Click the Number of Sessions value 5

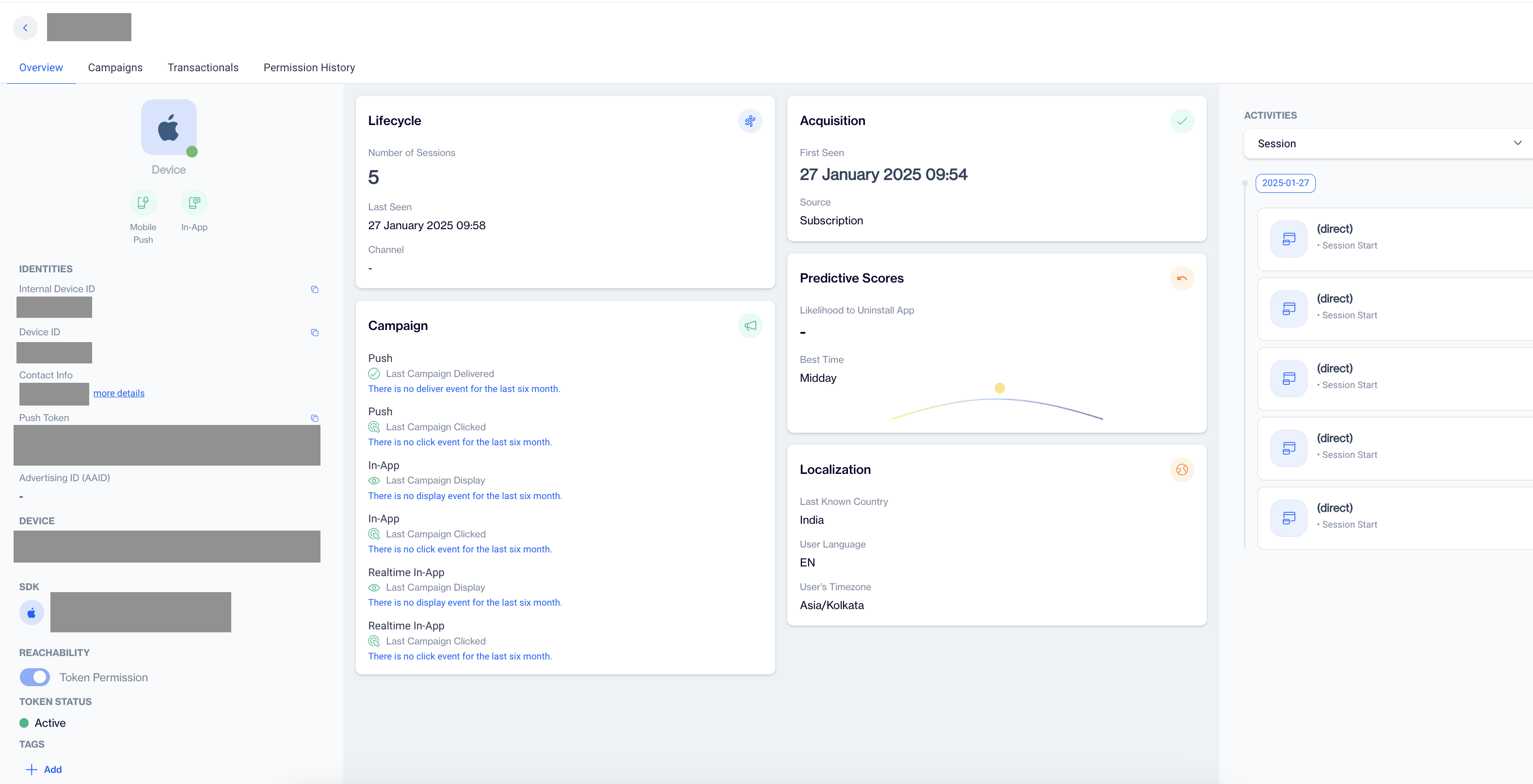tap(373, 177)
